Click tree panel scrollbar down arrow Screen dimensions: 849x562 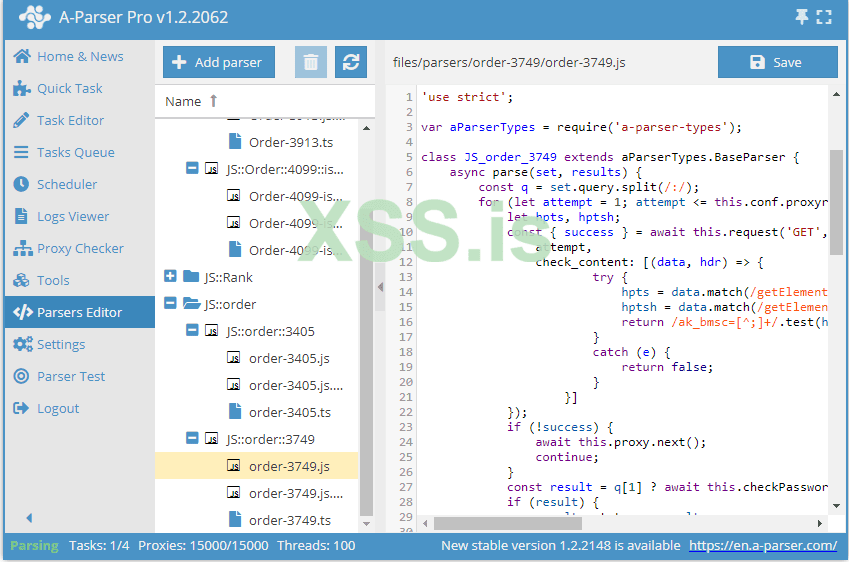(x=367, y=524)
